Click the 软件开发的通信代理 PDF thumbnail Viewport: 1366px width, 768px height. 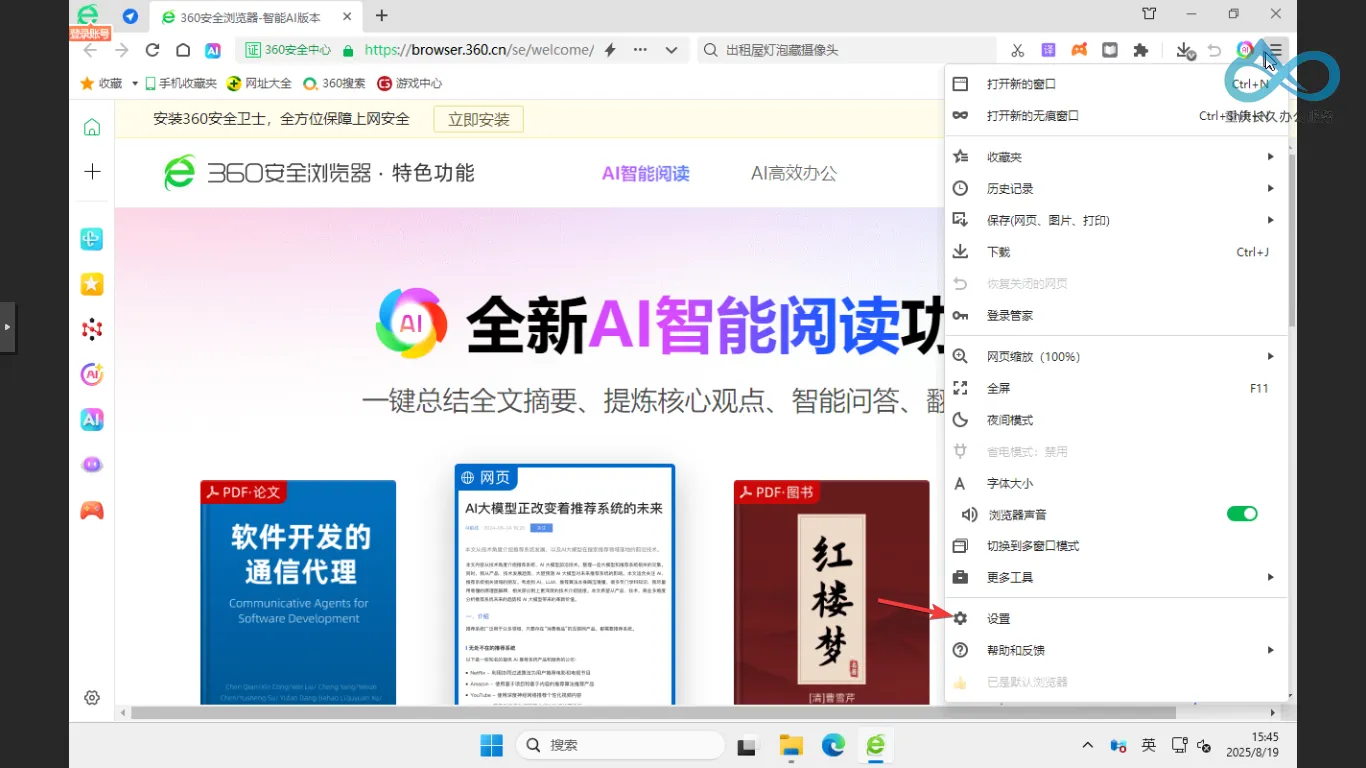click(298, 592)
